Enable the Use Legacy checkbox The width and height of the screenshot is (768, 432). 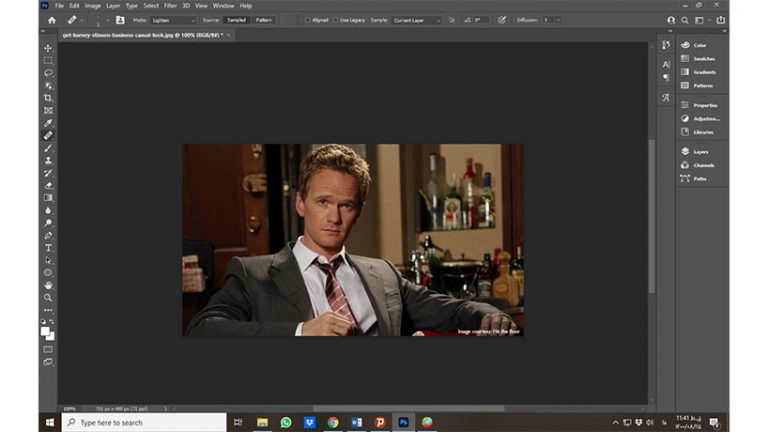point(336,20)
